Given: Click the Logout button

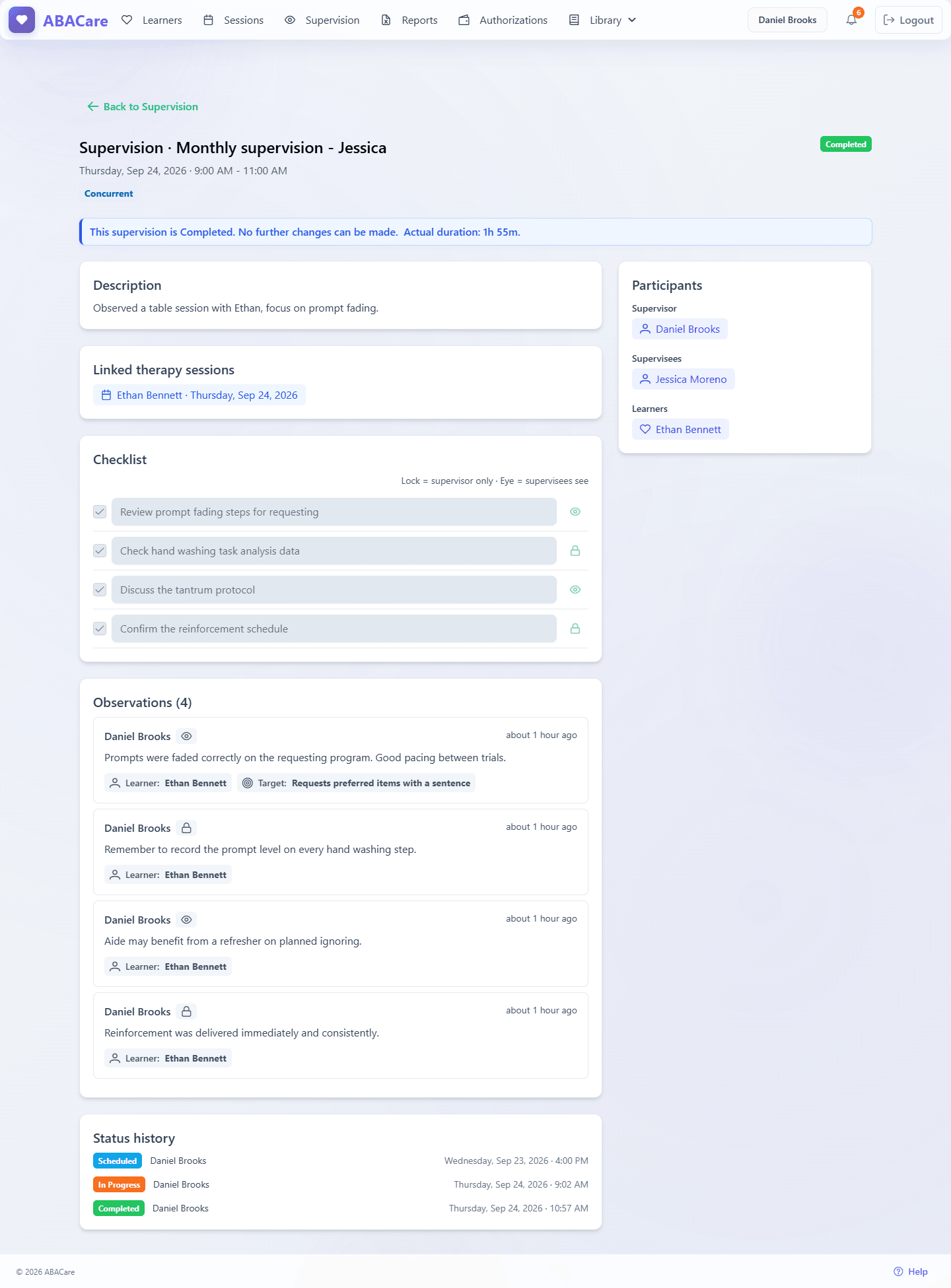Looking at the screenshot, I should [909, 20].
